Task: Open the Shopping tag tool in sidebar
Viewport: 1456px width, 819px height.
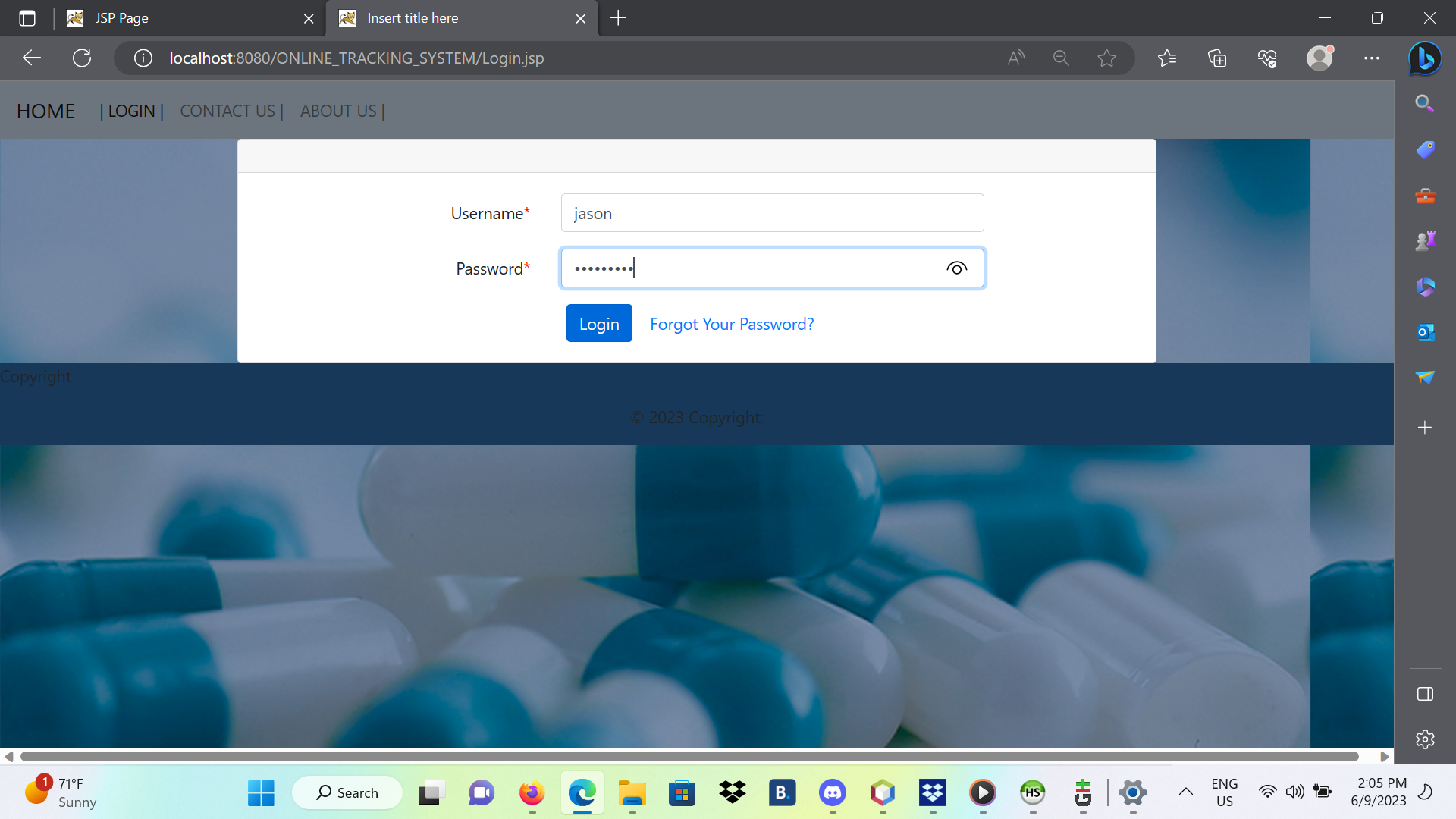Action: 1424,149
